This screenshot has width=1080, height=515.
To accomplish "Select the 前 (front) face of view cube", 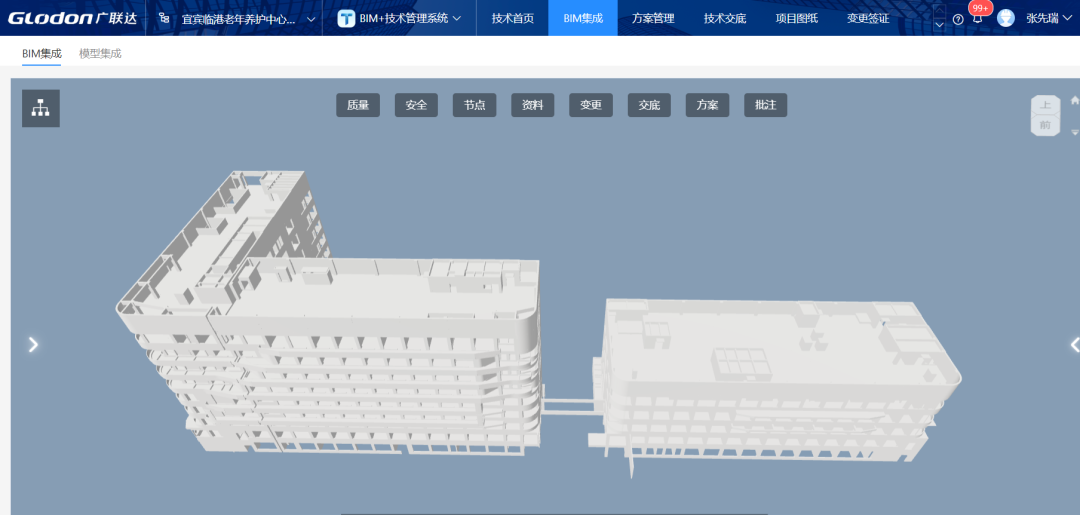I will coord(1045,125).
